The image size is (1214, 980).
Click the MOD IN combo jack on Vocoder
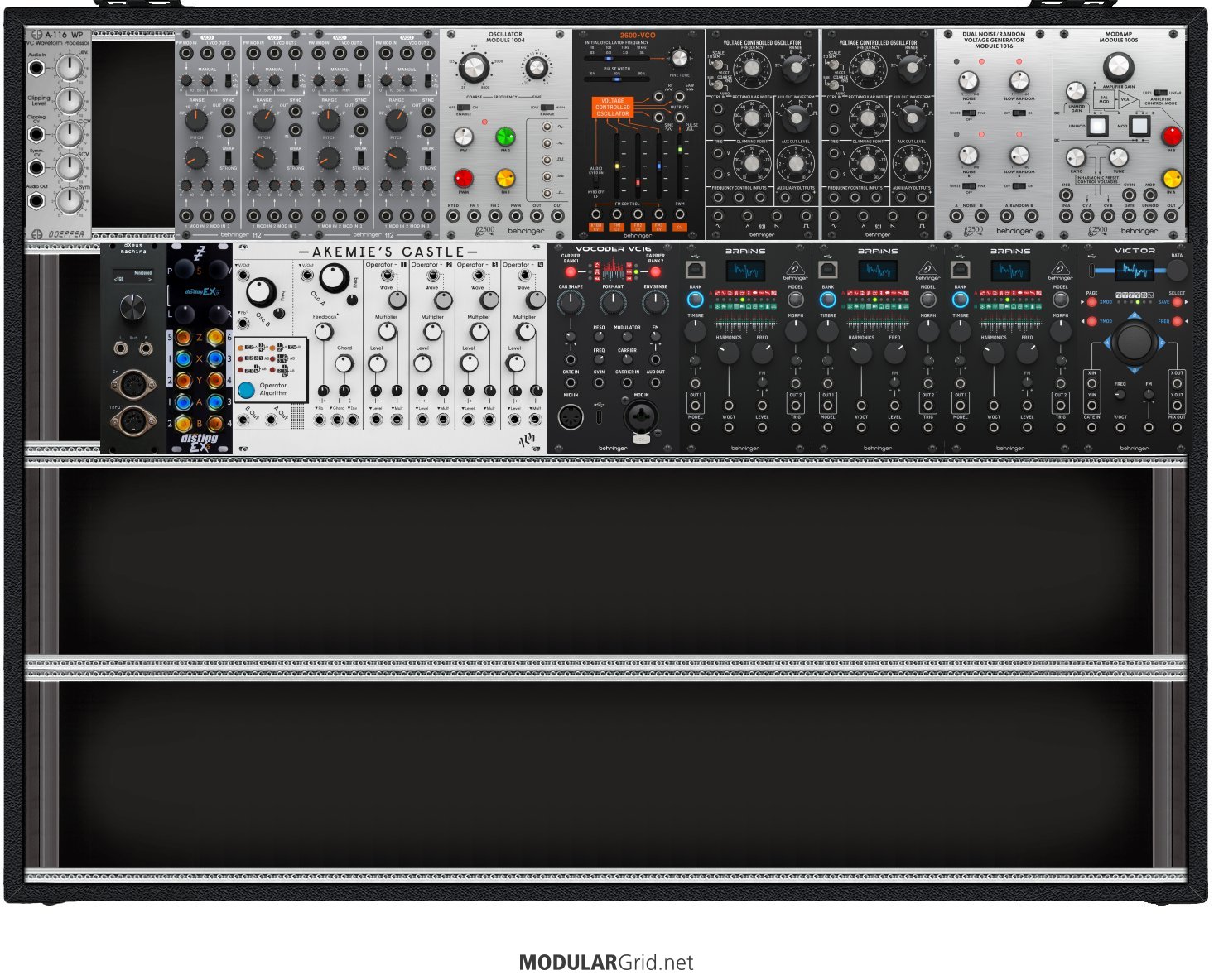[642, 419]
